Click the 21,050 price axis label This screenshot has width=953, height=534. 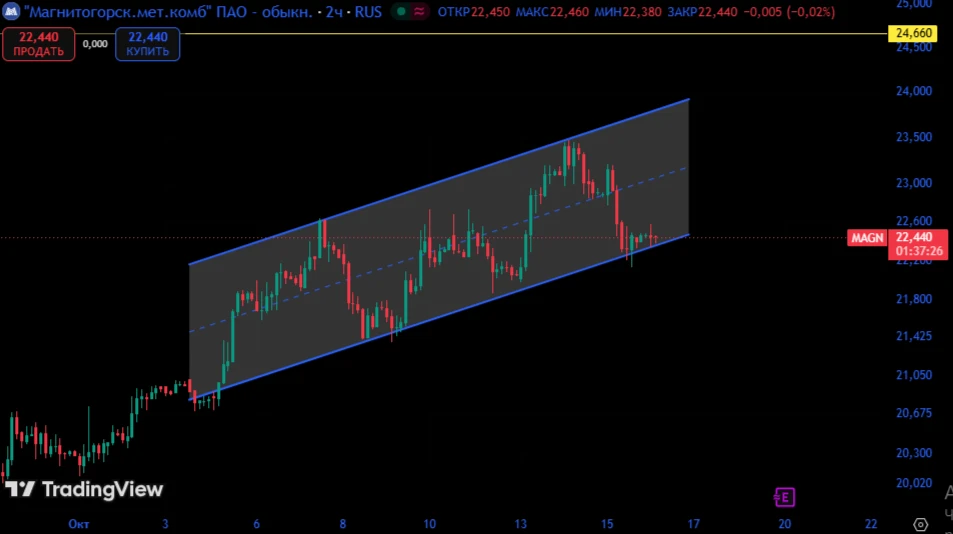913,375
